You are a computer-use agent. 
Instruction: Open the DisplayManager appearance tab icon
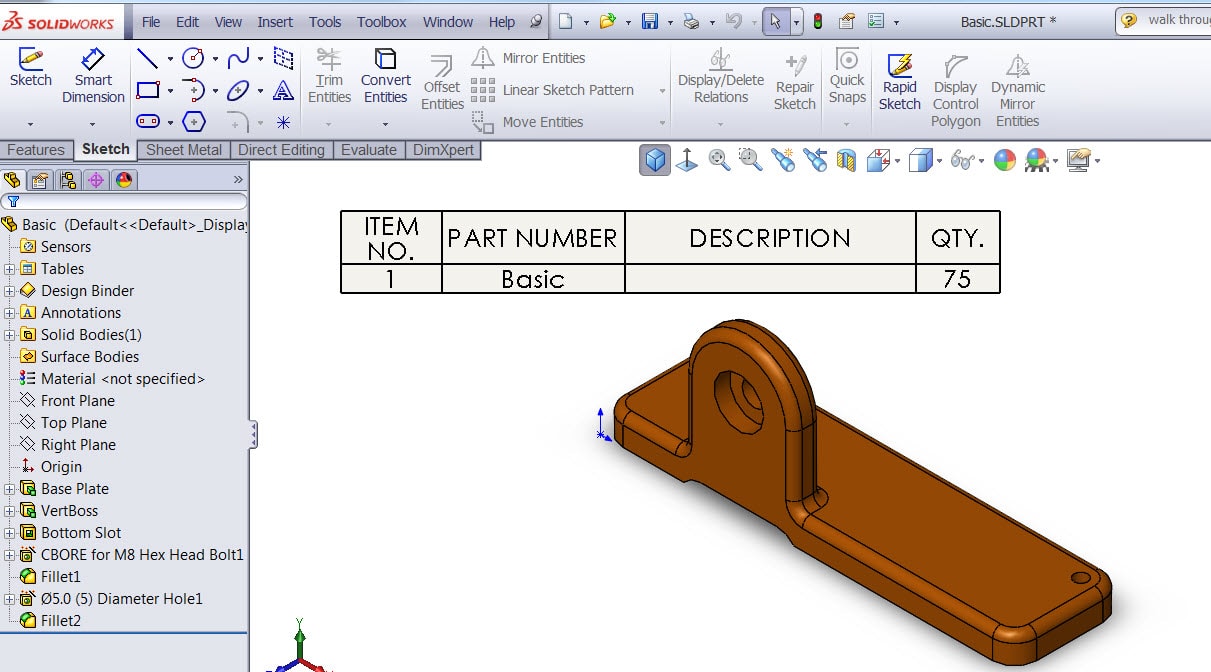pyautogui.click(x=124, y=180)
